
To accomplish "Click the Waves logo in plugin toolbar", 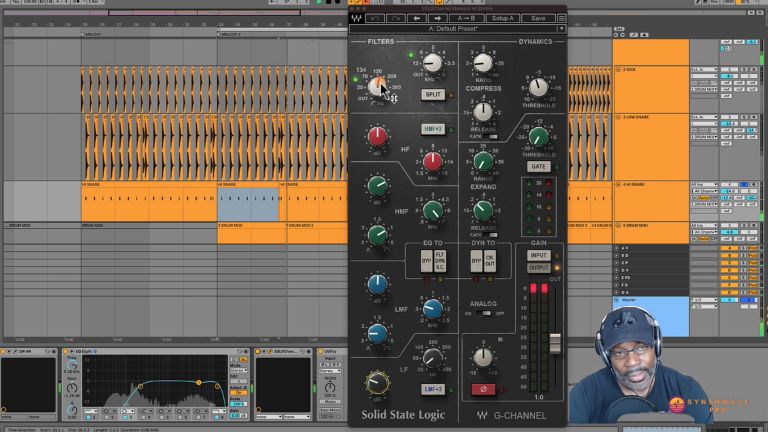I will (x=356, y=19).
